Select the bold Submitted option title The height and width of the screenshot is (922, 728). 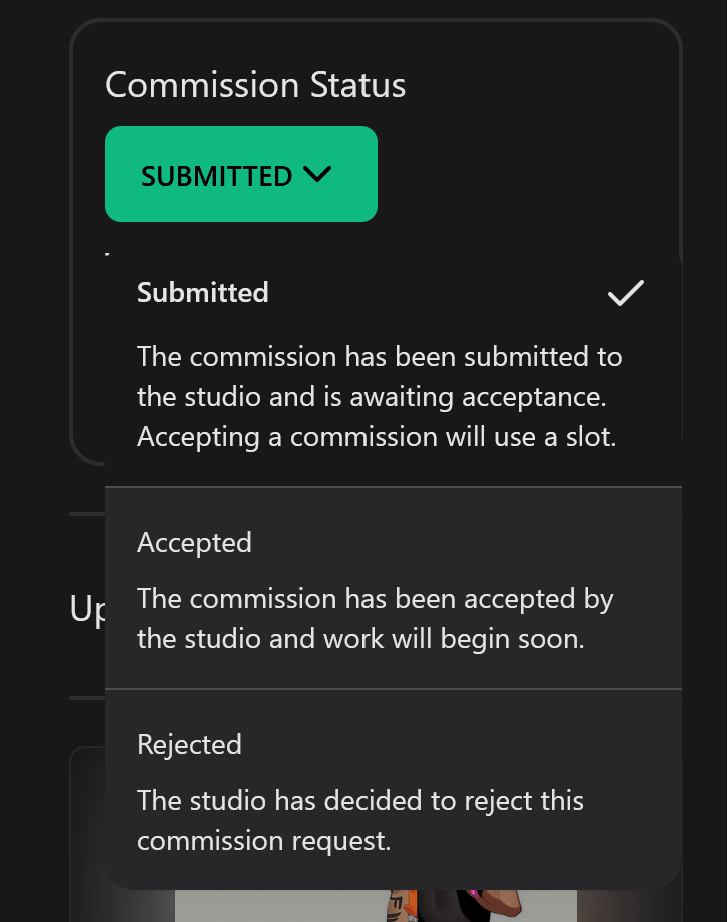[x=203, y=293]
